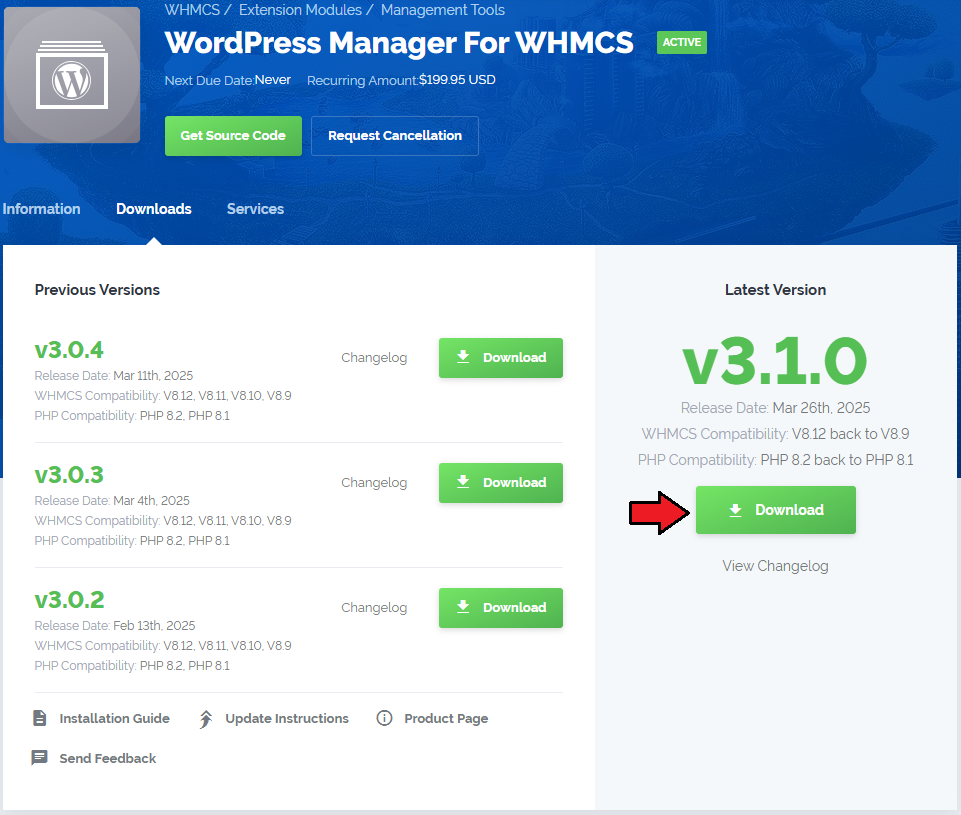
Task: Open the Product Page link
Action: (x=446, y=718)
